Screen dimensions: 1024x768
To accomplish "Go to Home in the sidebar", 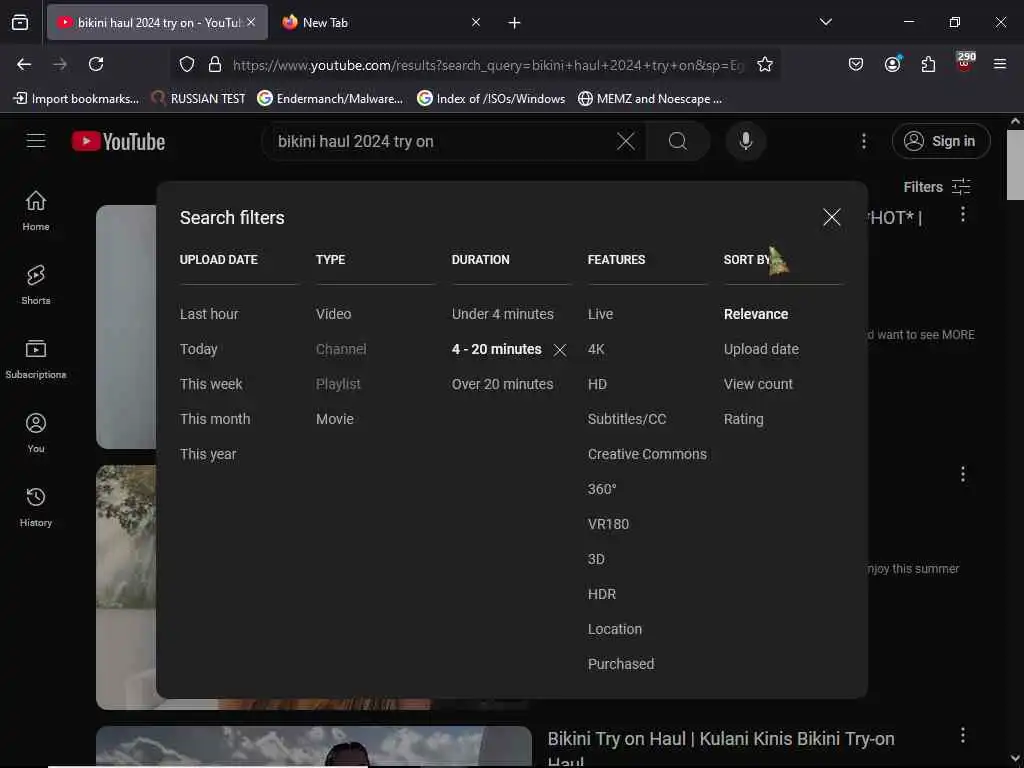I will point(36,210).
